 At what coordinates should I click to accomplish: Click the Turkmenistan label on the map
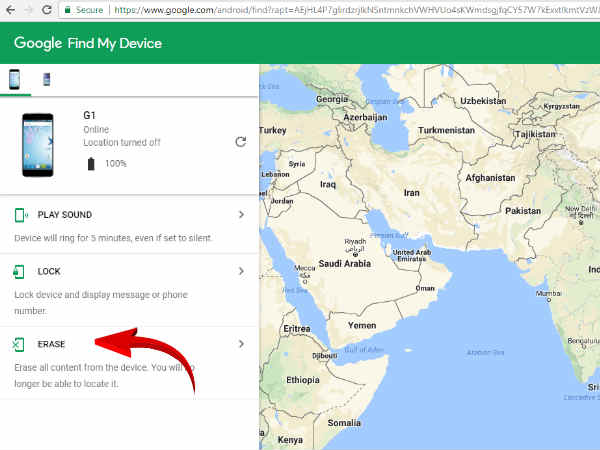point(447,130)
